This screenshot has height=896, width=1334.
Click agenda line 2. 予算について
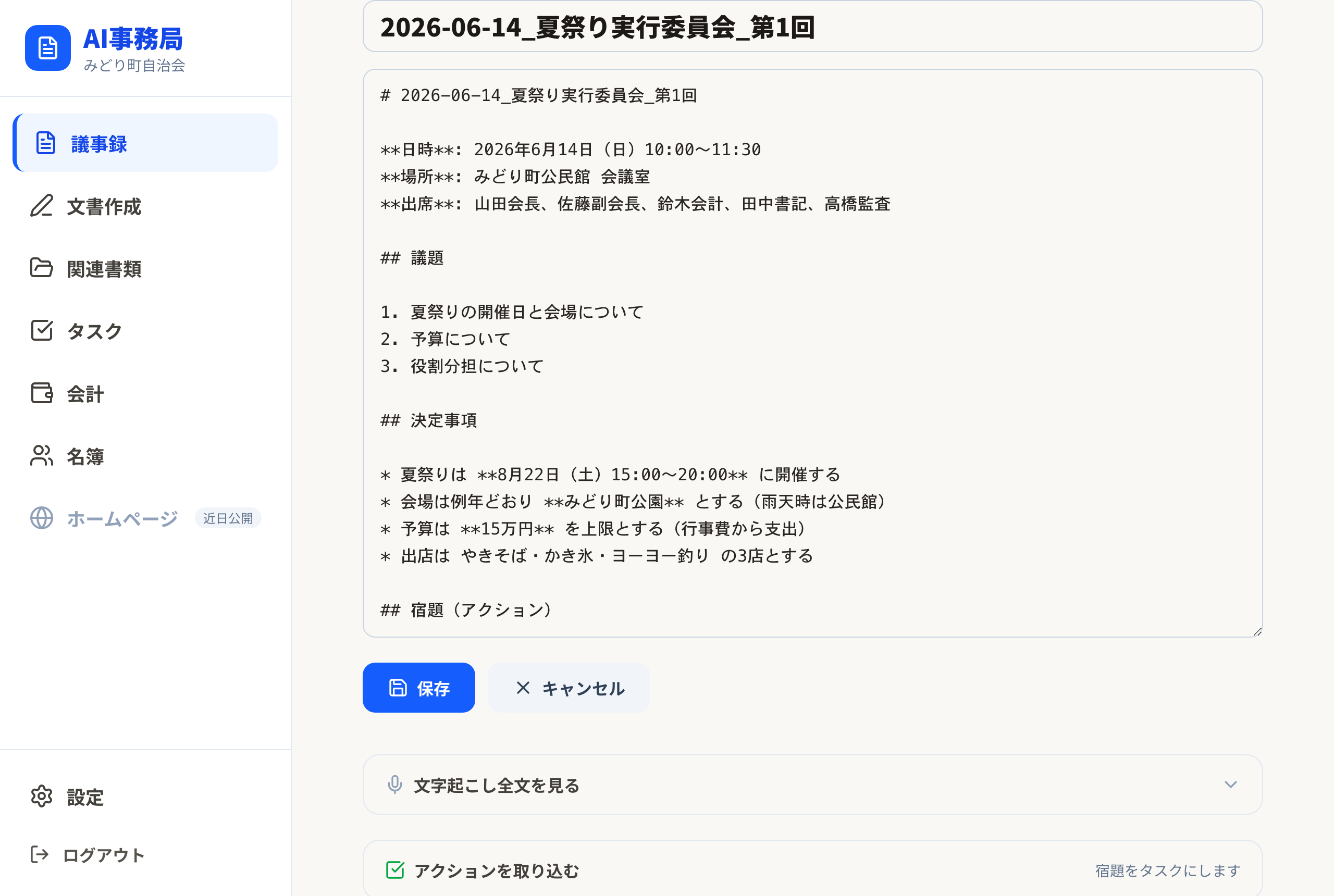point(444,339)
